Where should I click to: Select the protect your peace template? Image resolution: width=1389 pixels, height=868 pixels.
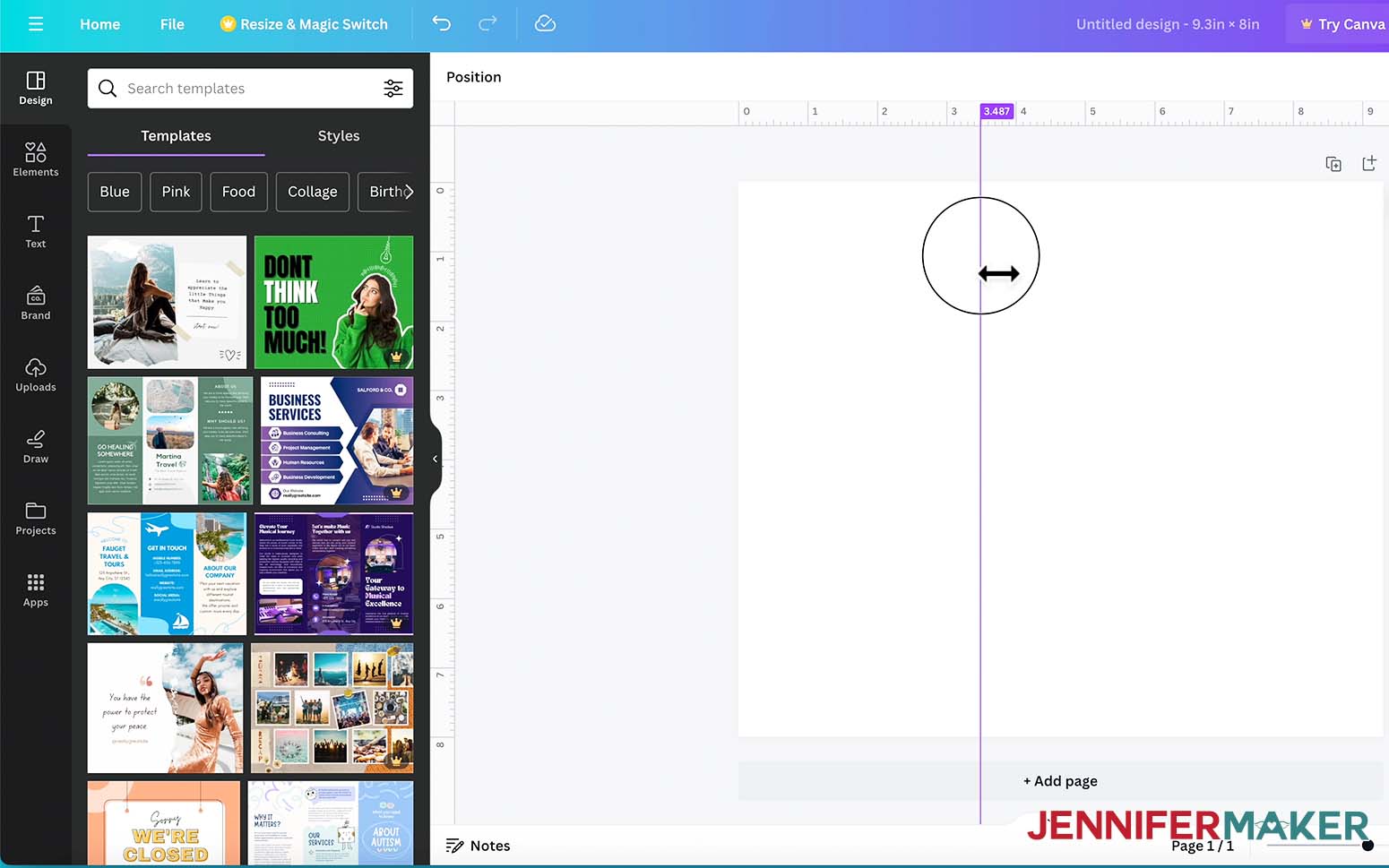(165, 708)
